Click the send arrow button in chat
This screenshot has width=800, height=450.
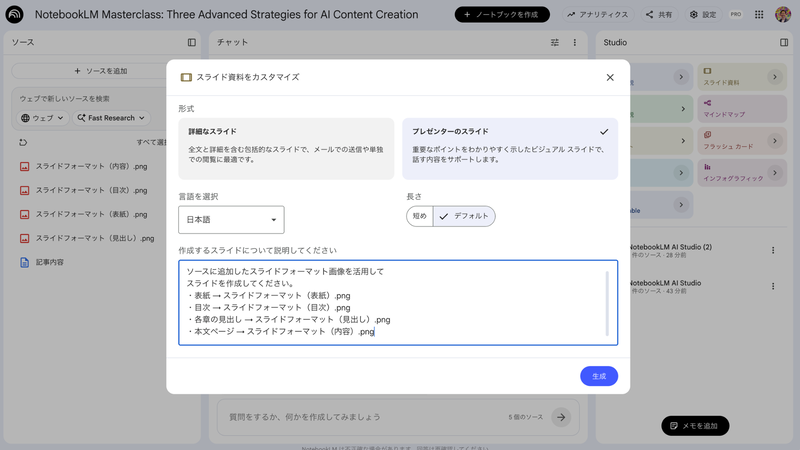tap(561, 417)
